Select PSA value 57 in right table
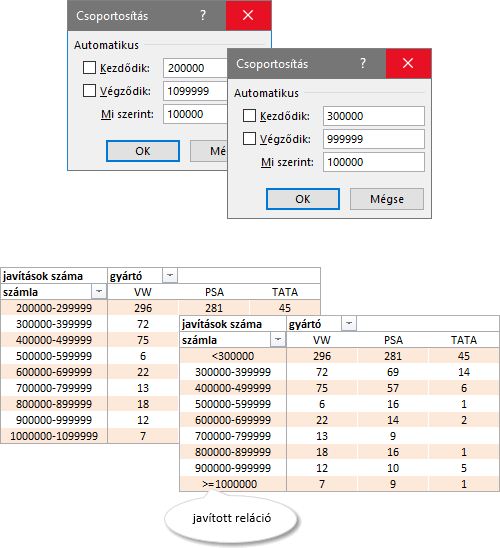This screenshot has height=548, width=500. [393, 388]
